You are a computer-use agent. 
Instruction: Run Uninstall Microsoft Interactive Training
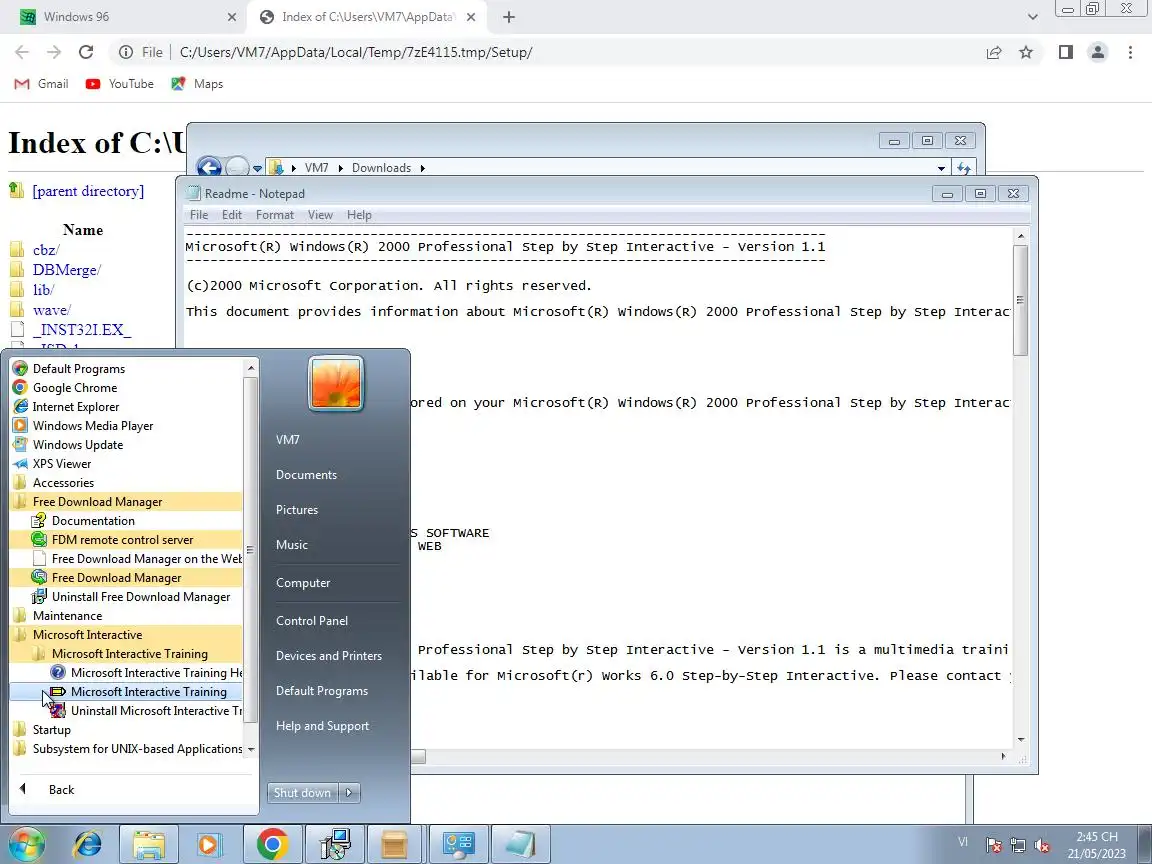[126, 711]
